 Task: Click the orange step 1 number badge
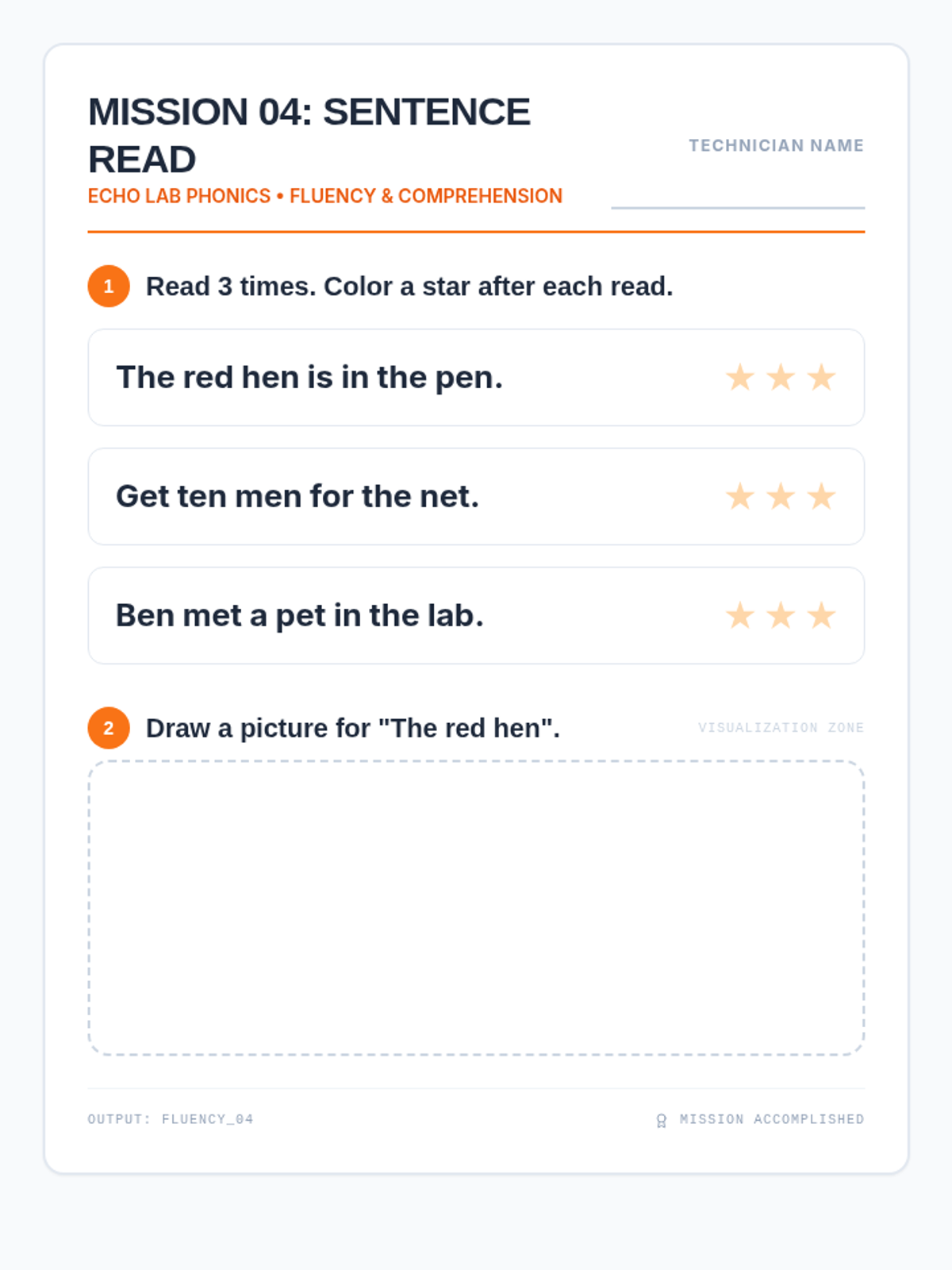click(109, 286)
